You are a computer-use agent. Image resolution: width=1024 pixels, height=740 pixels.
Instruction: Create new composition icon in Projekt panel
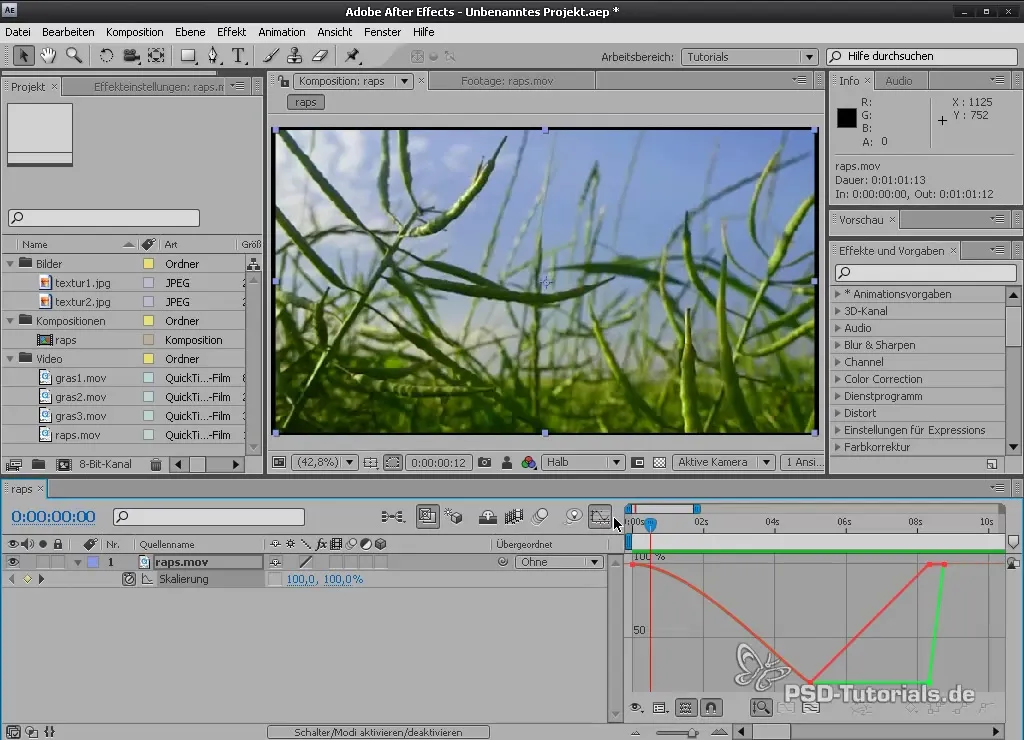pos(63,464)
